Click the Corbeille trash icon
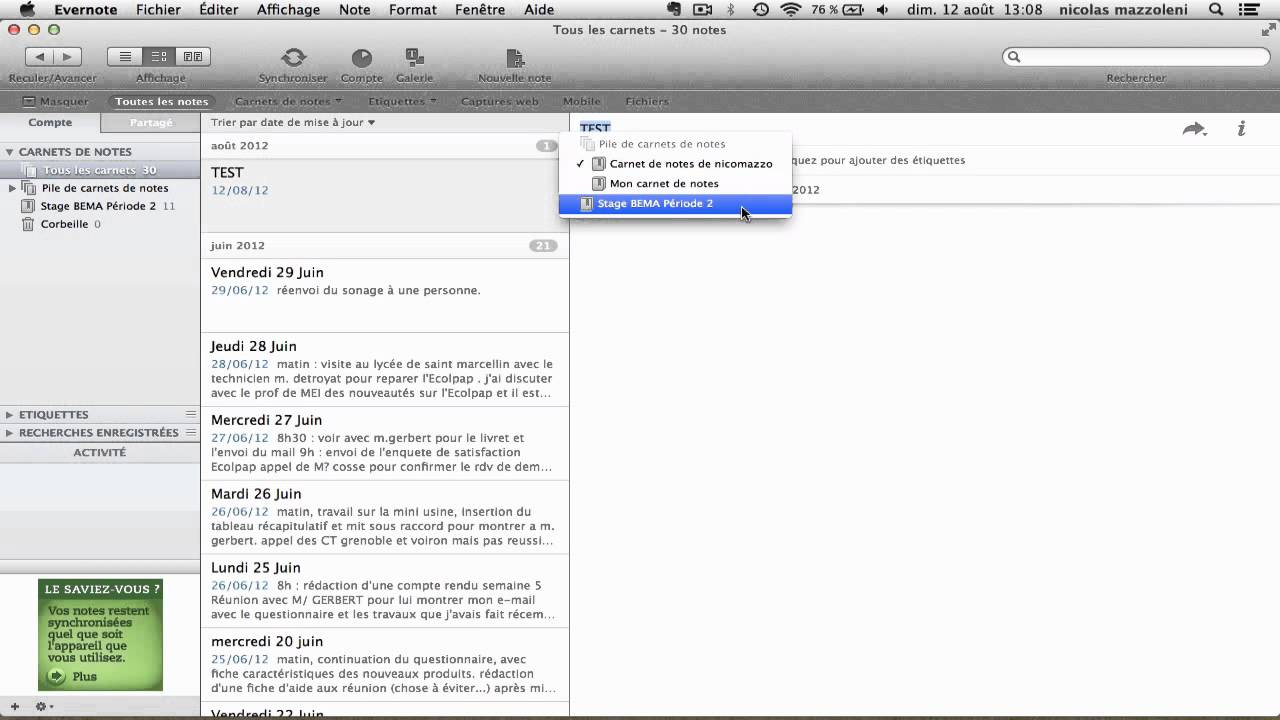The image size is (1280, 720). point(28,224)
